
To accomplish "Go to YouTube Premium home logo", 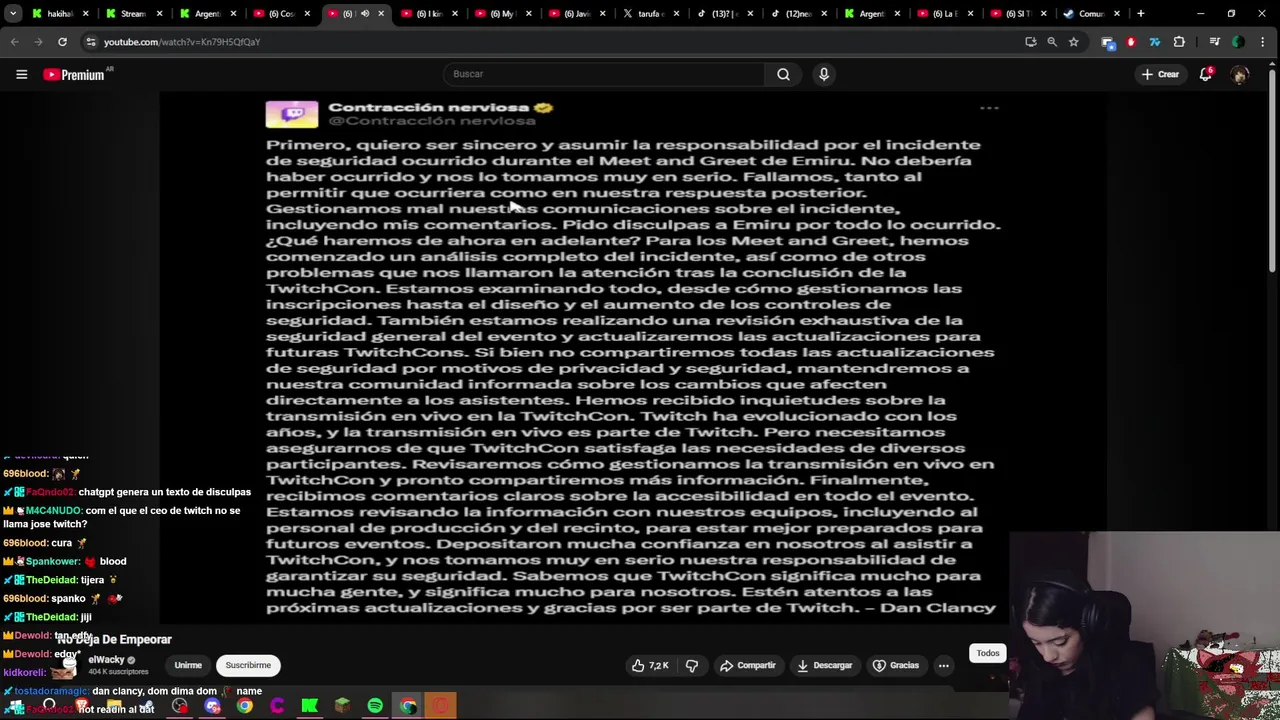I will coord(74,74).
